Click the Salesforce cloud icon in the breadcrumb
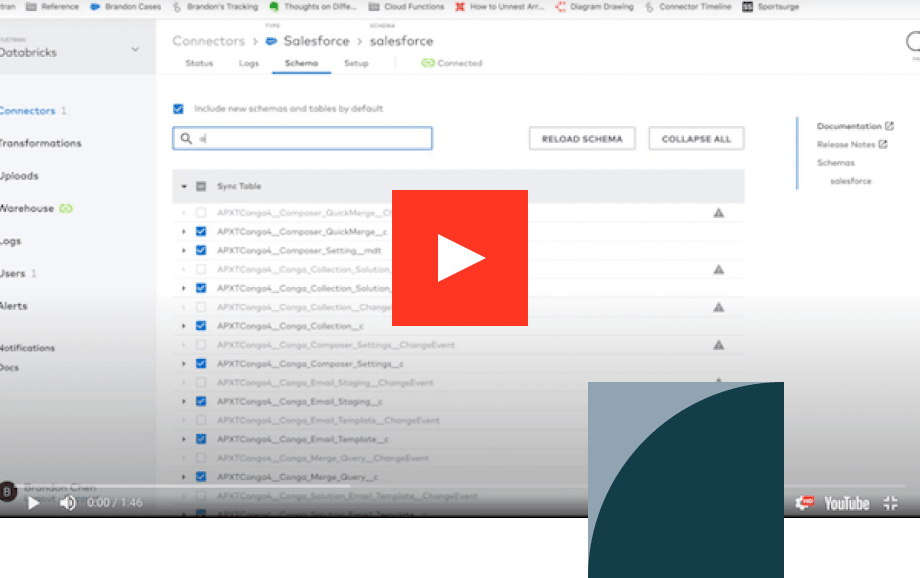The width and height of the screenshot is (920, 578). (x=271, y=41)
